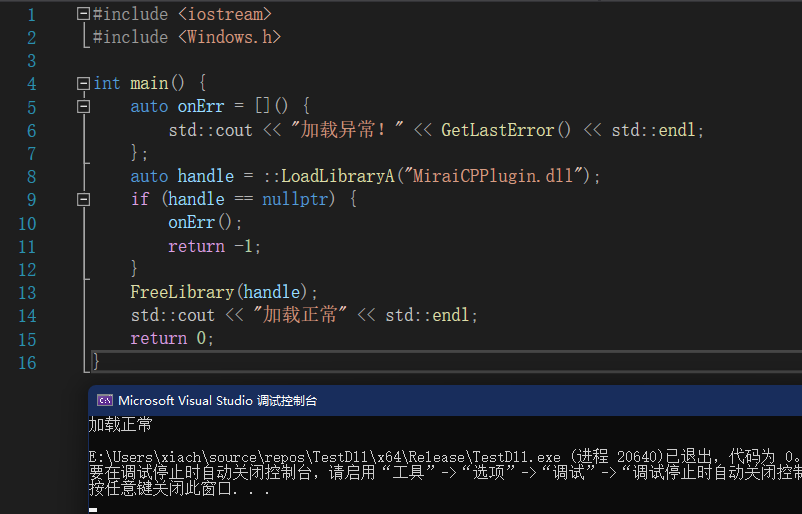The height and width of the screenshot is (514, 802).
Task: Collapse the onErr lambda fold at line 5
Action: [x=83, y=106]
